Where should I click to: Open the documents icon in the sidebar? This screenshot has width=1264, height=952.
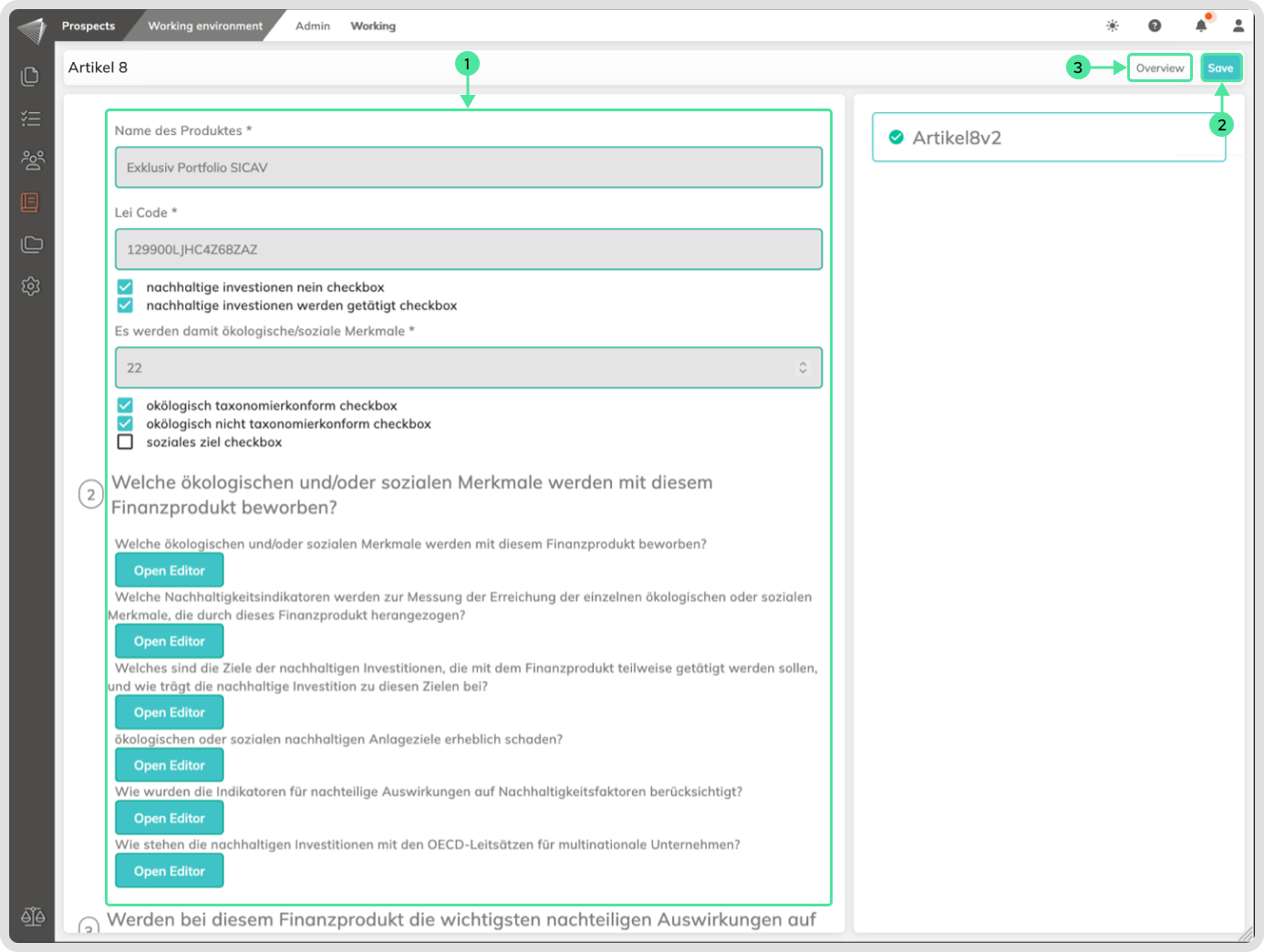click(30, 76)
